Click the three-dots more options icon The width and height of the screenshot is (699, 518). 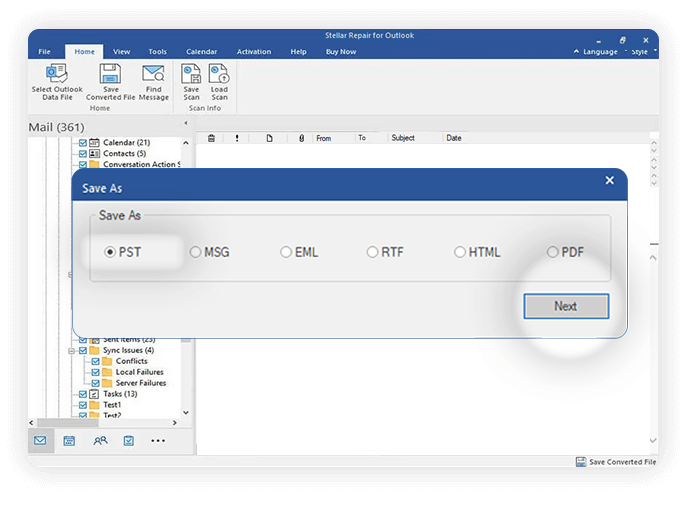point(158,441)
